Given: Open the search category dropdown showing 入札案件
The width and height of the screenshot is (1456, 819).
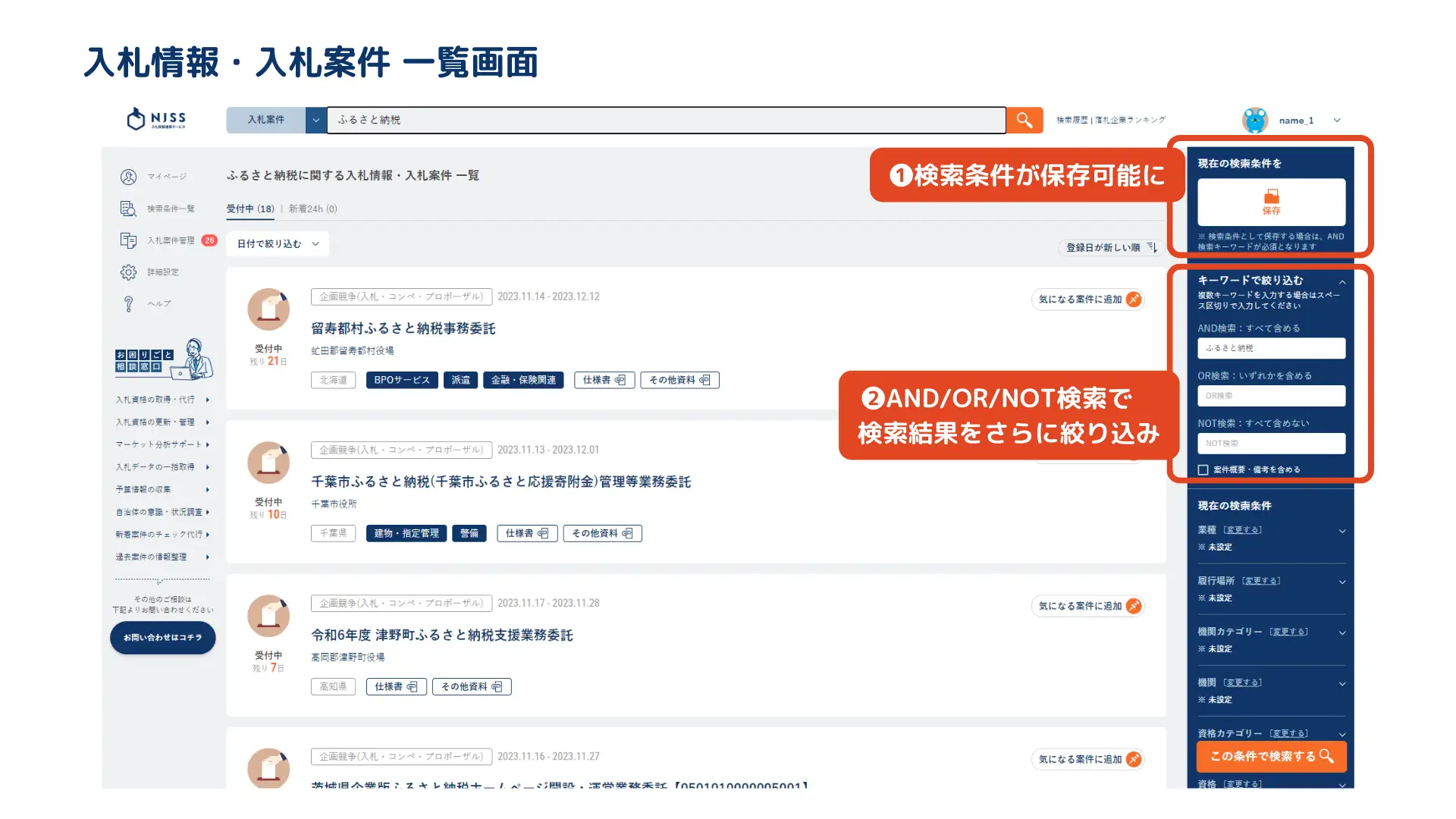Looking at the screenshot, I should 273,119.
